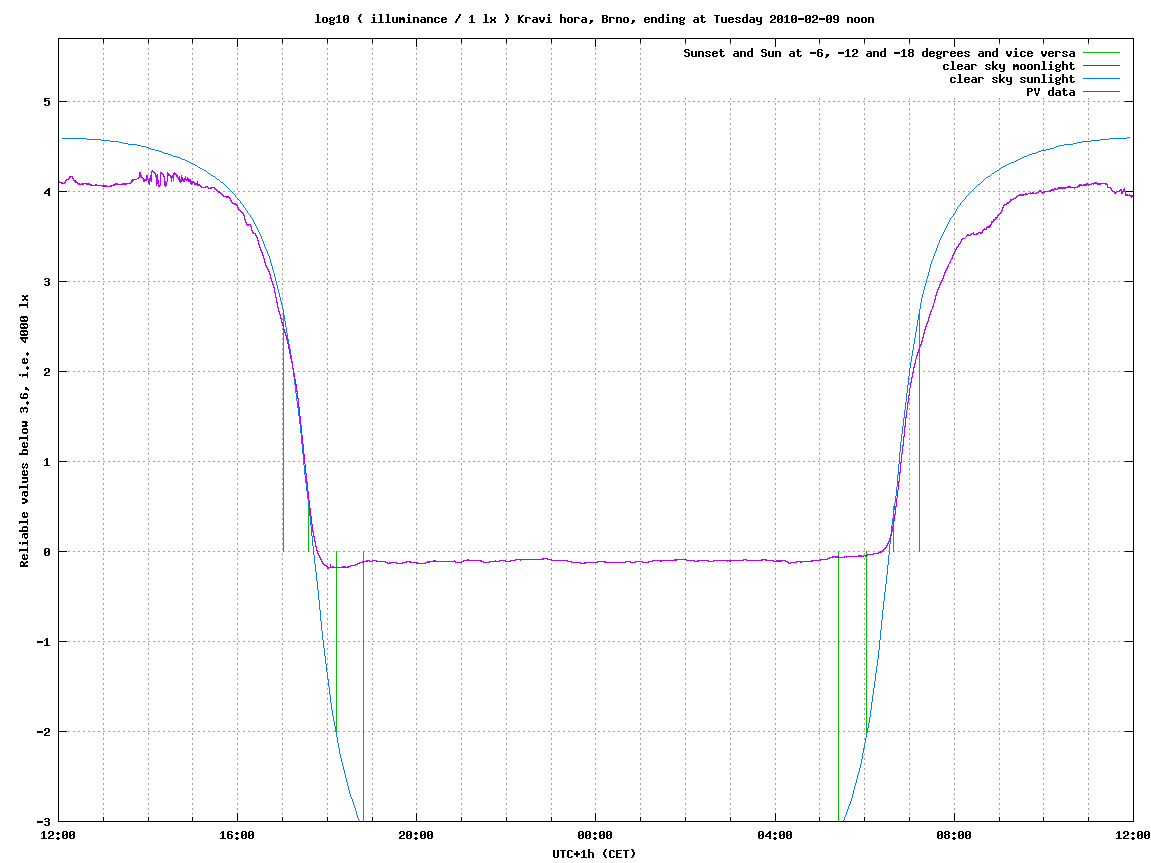The width and height of the screenshot is (1151, 863).
Task: Select legend entry 'clear sky sunlight'
Action: [1012, 79]
